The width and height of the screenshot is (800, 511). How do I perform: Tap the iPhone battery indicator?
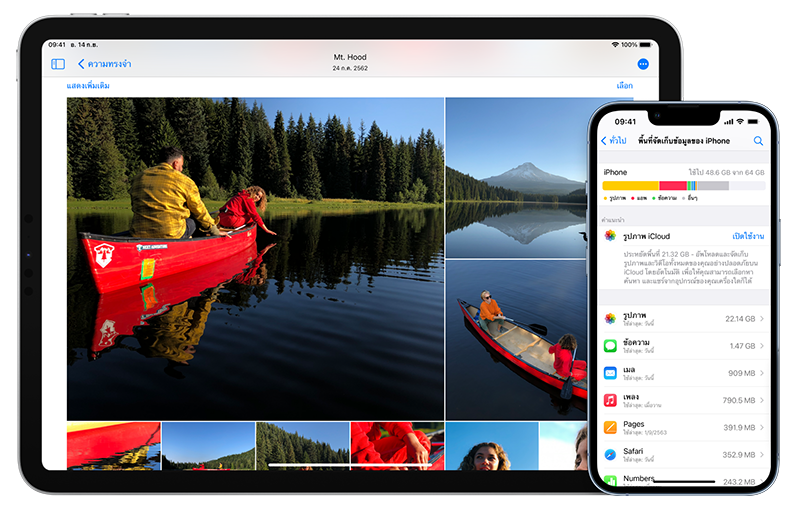click(753, 121)
